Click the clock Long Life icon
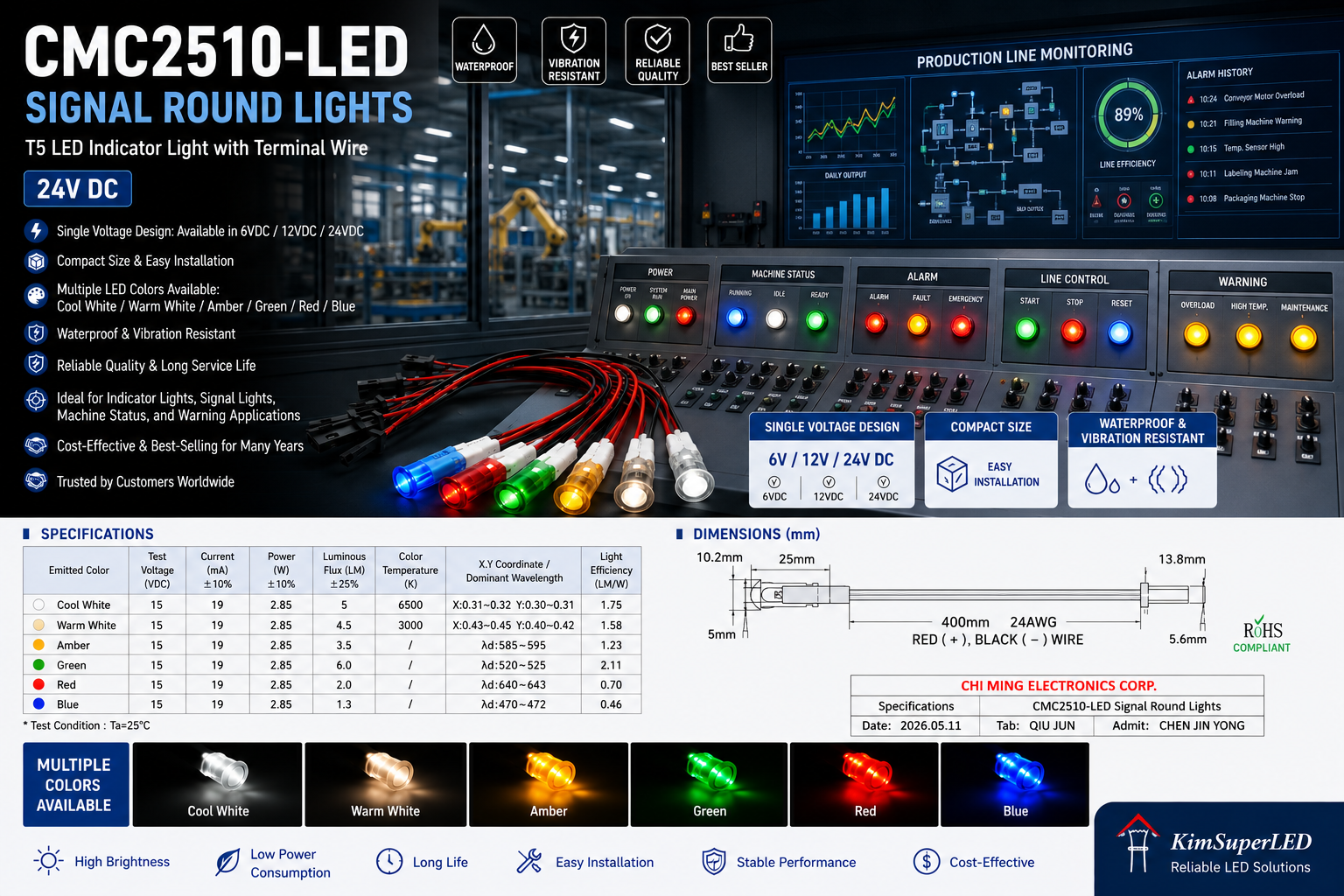Image resolution: width=1344 pixels, height=896 pixels. (389, 861)
